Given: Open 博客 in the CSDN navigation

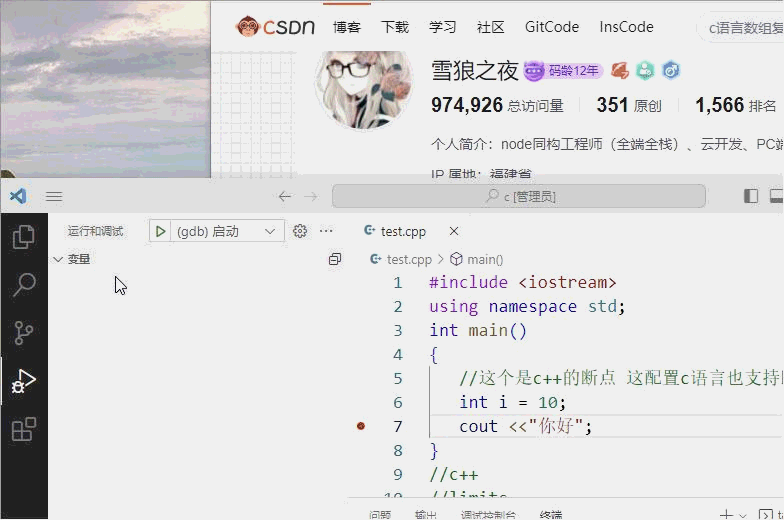Looking at the screenshot, I should coord(347,27).
